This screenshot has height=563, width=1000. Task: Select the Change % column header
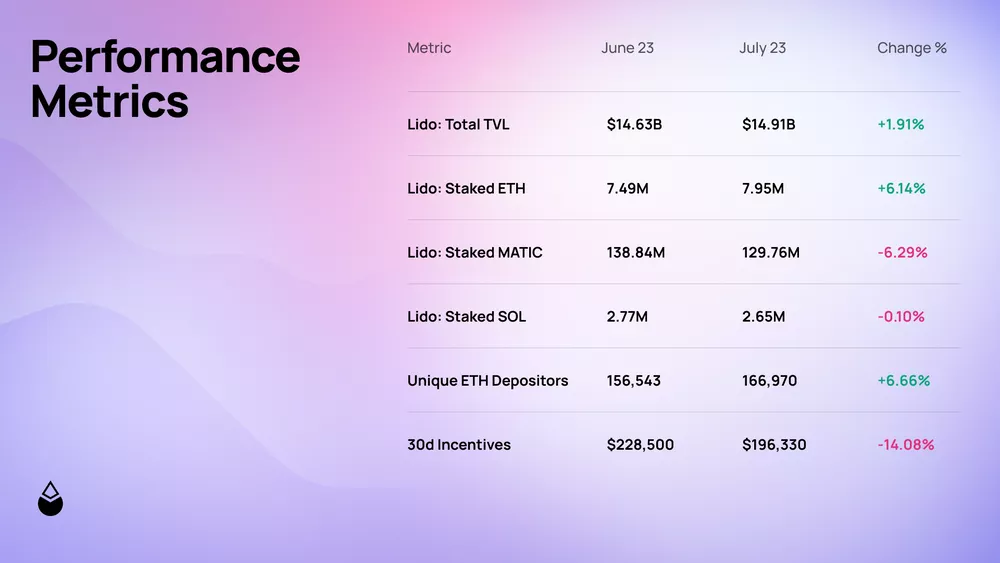(911, 48)
